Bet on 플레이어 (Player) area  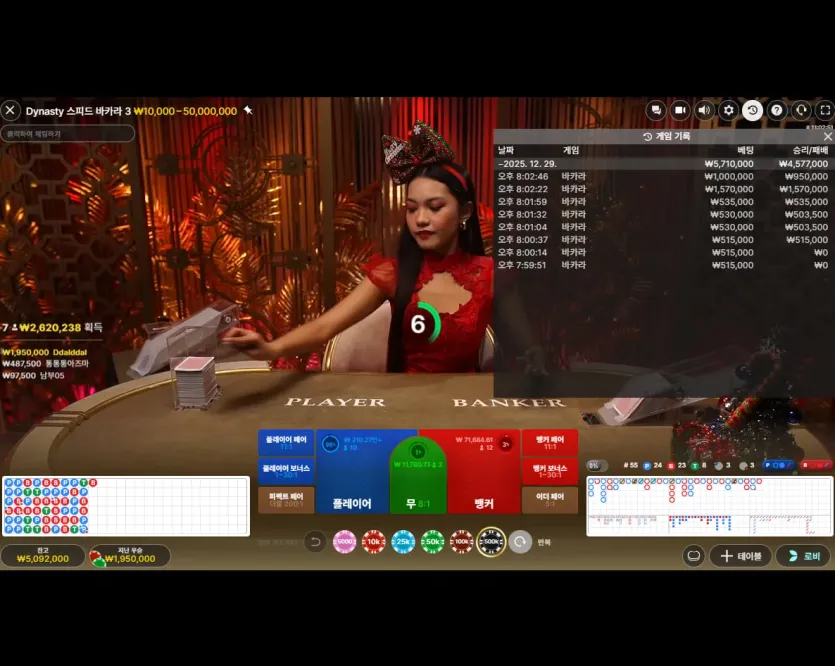[x=352, y=472]
